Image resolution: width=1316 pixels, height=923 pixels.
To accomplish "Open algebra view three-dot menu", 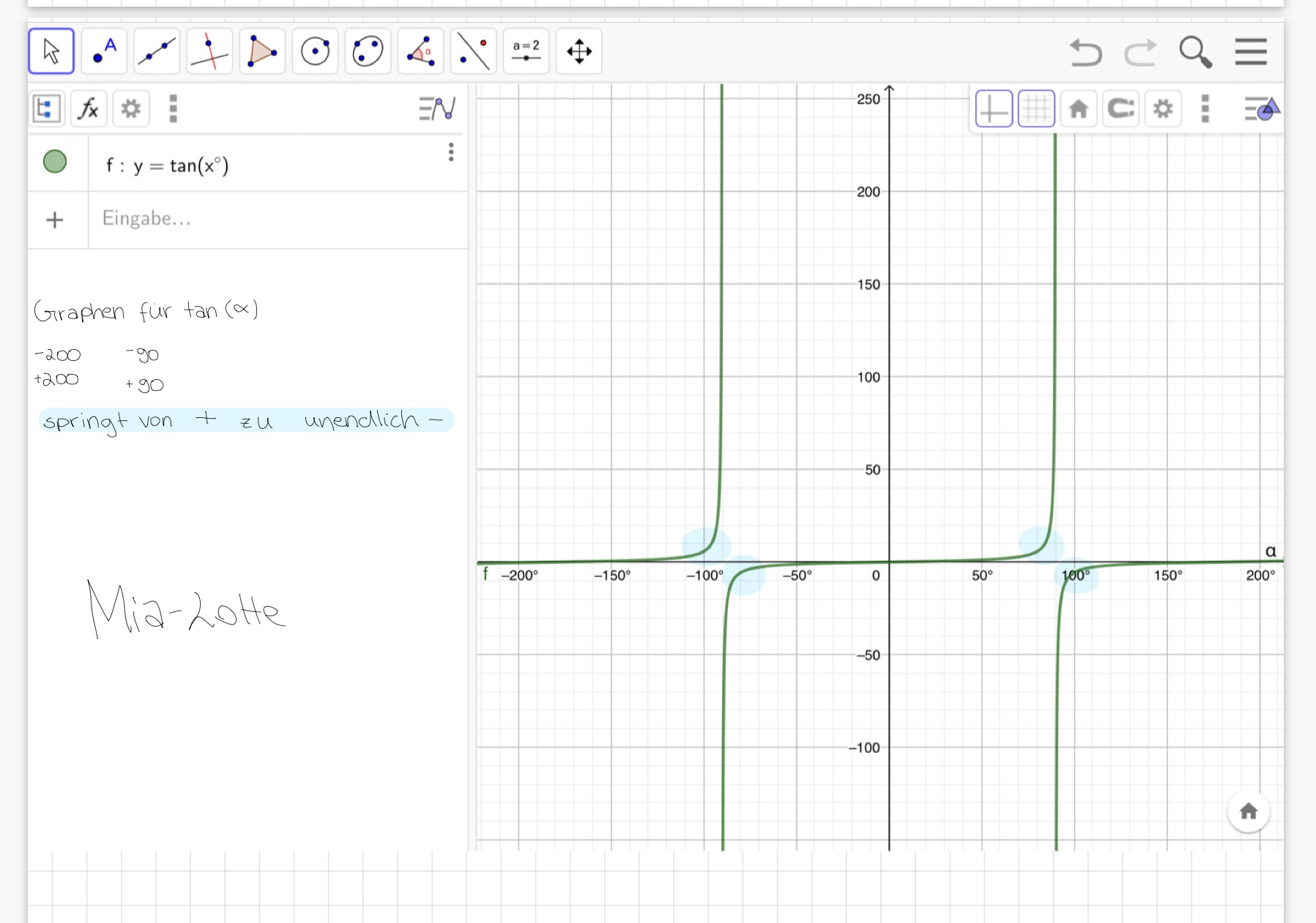I will [x=173, y=109].
